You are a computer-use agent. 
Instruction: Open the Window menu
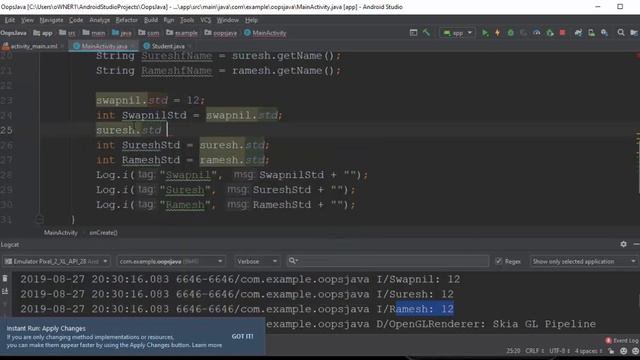[x=227, y=20]
